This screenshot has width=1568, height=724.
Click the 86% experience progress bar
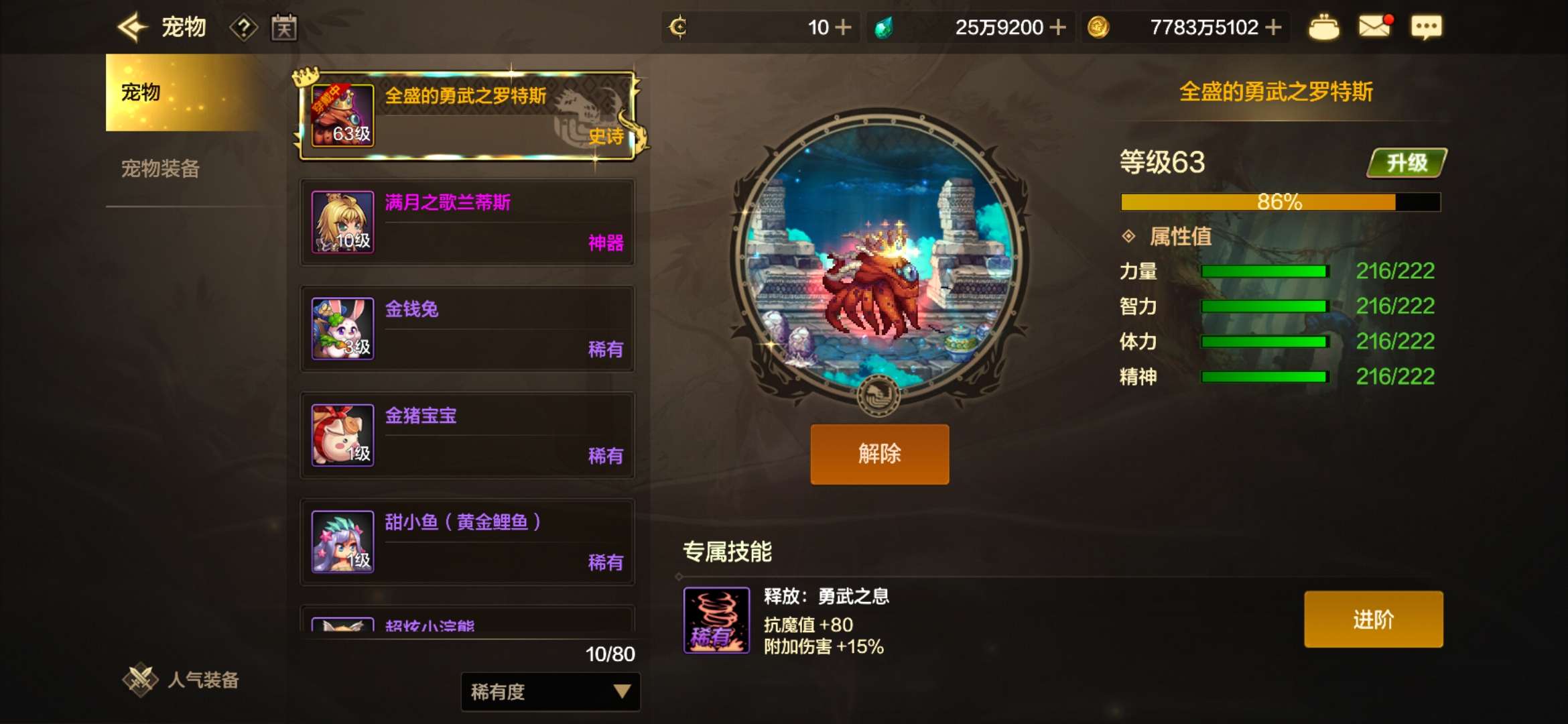(1280, 202)
